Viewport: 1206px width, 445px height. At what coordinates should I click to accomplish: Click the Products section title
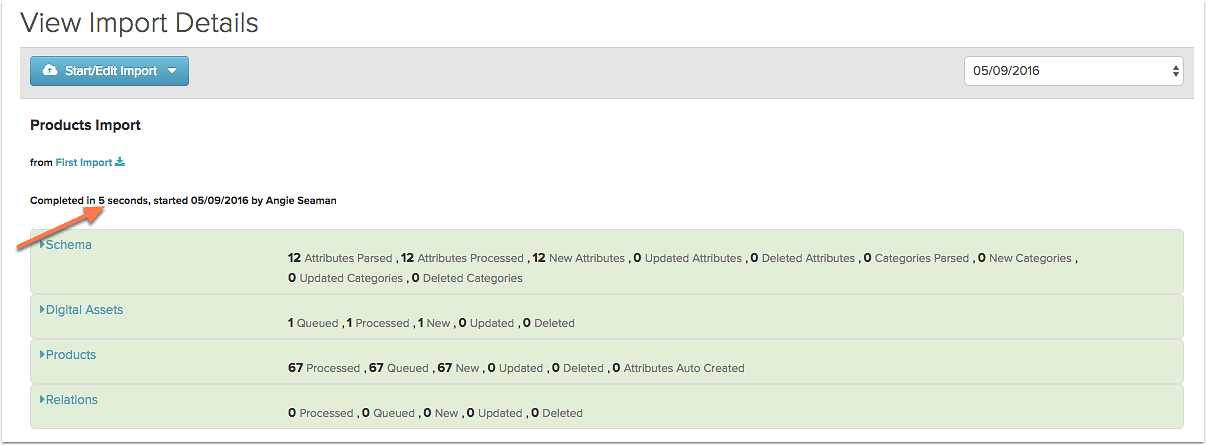click(x=71, y=355)
